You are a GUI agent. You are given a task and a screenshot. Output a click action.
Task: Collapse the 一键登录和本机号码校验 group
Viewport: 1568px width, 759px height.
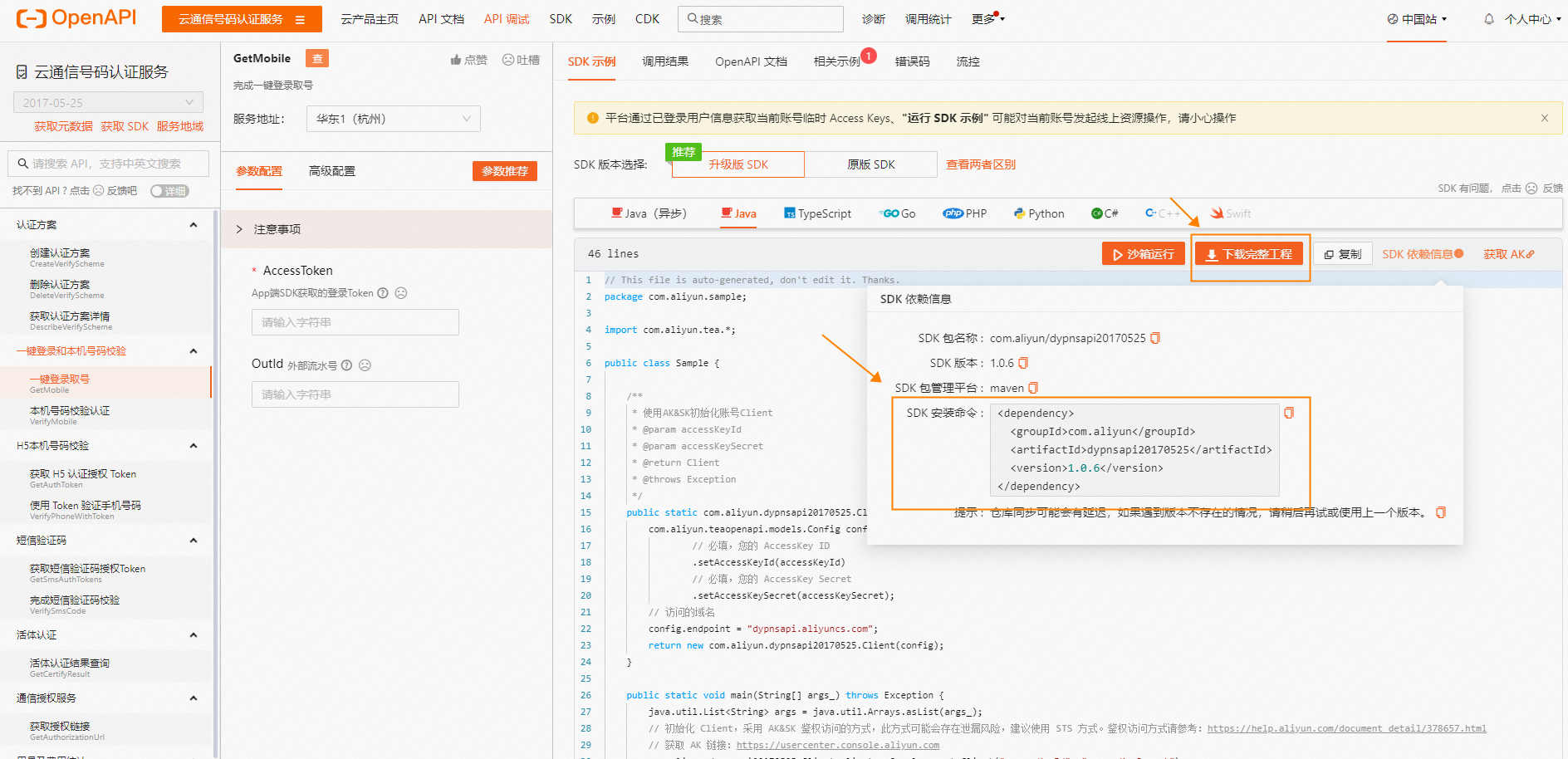tap(194, 351)
